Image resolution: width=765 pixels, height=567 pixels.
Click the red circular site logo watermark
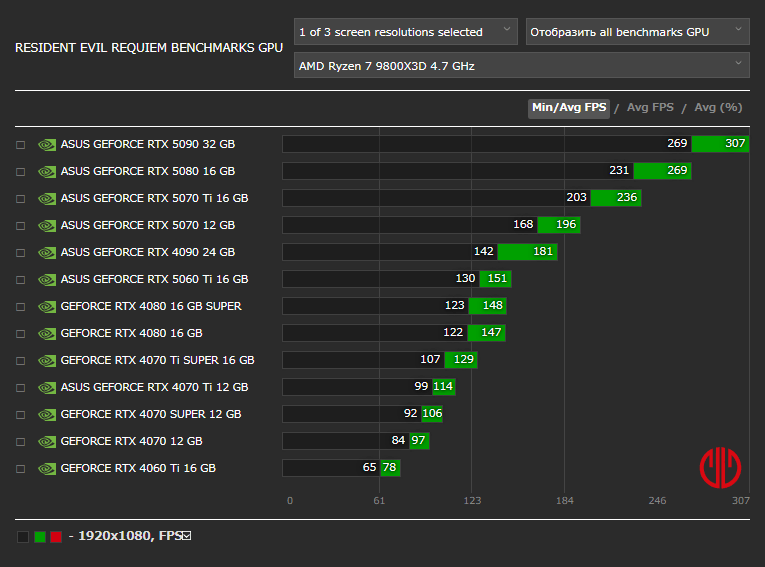pyautogui.click(x=719, y=465)
